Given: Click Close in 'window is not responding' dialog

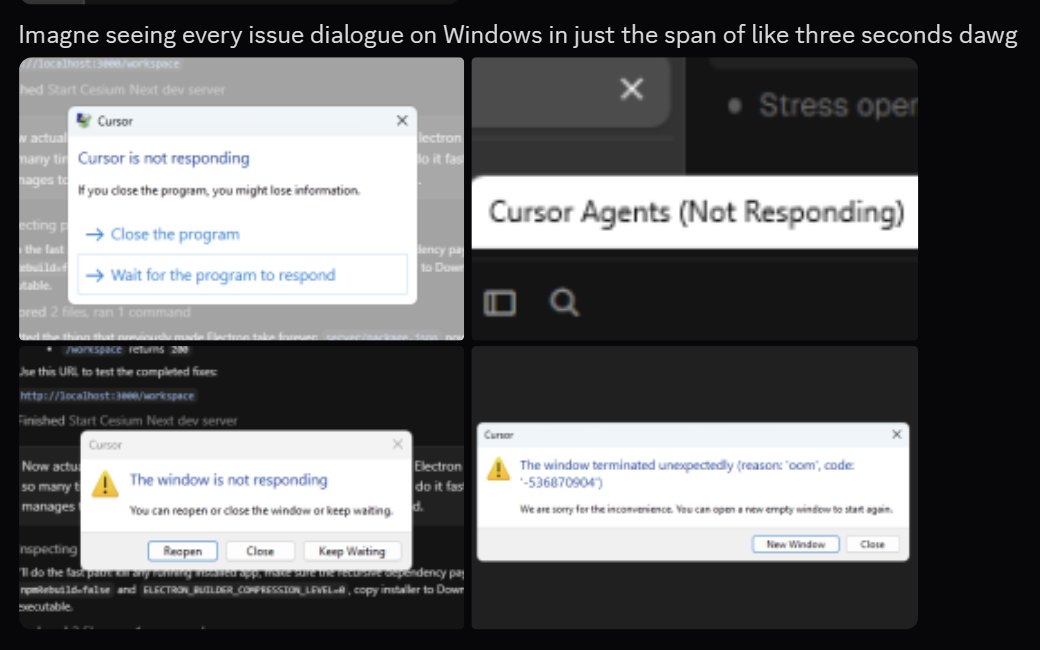Looking at the screenshot, I should coord(260,551).
